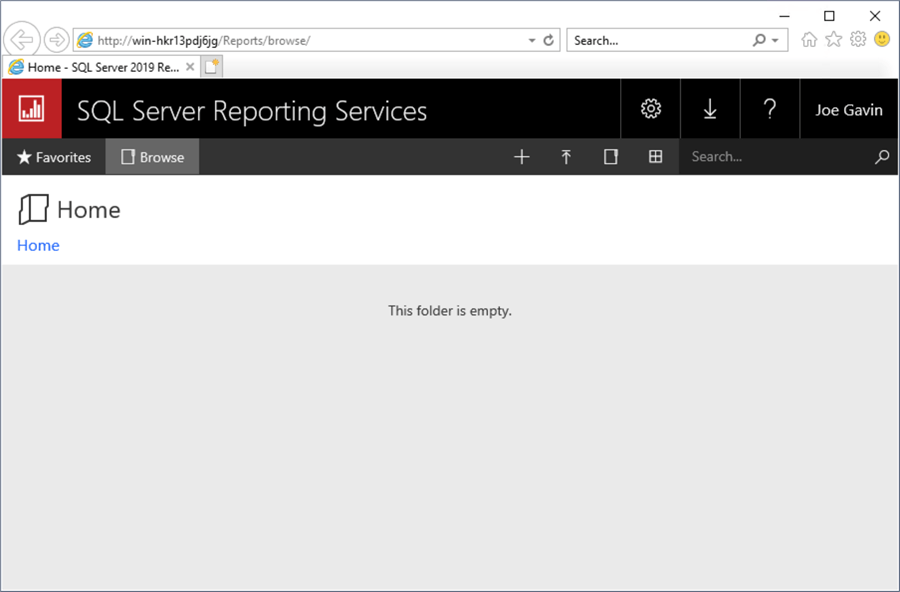Open the Favorites tab
The width and height of the screenshot is (900, 592).
point(54,157)
